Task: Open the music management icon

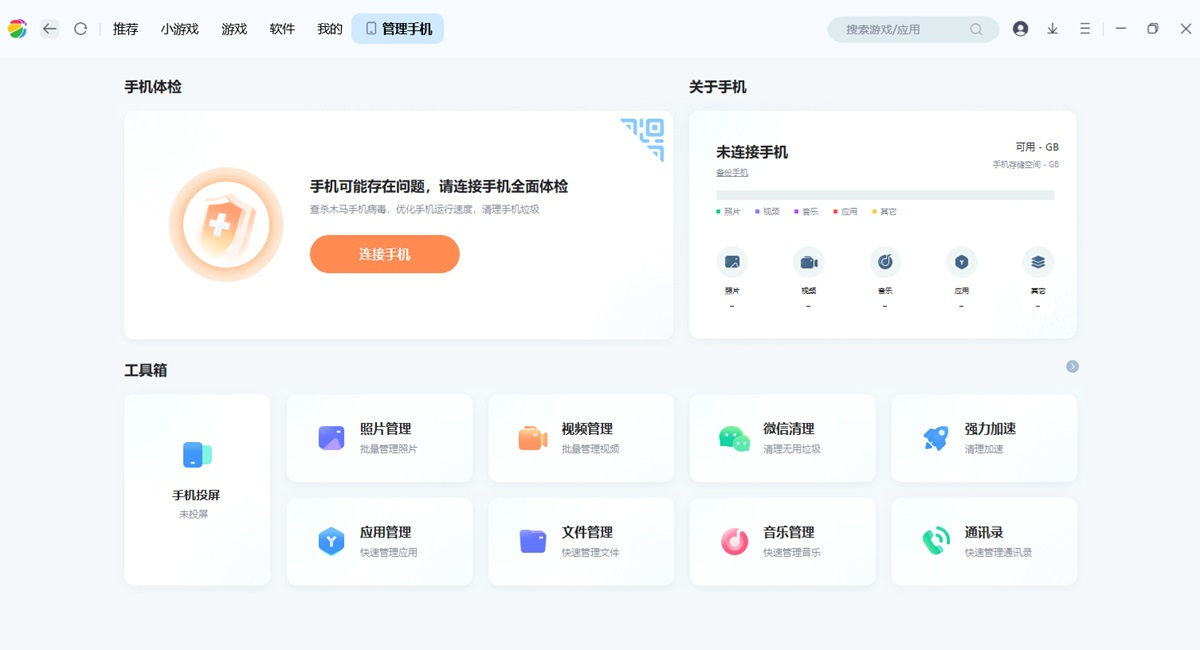Action: click(x=734, y=541)
